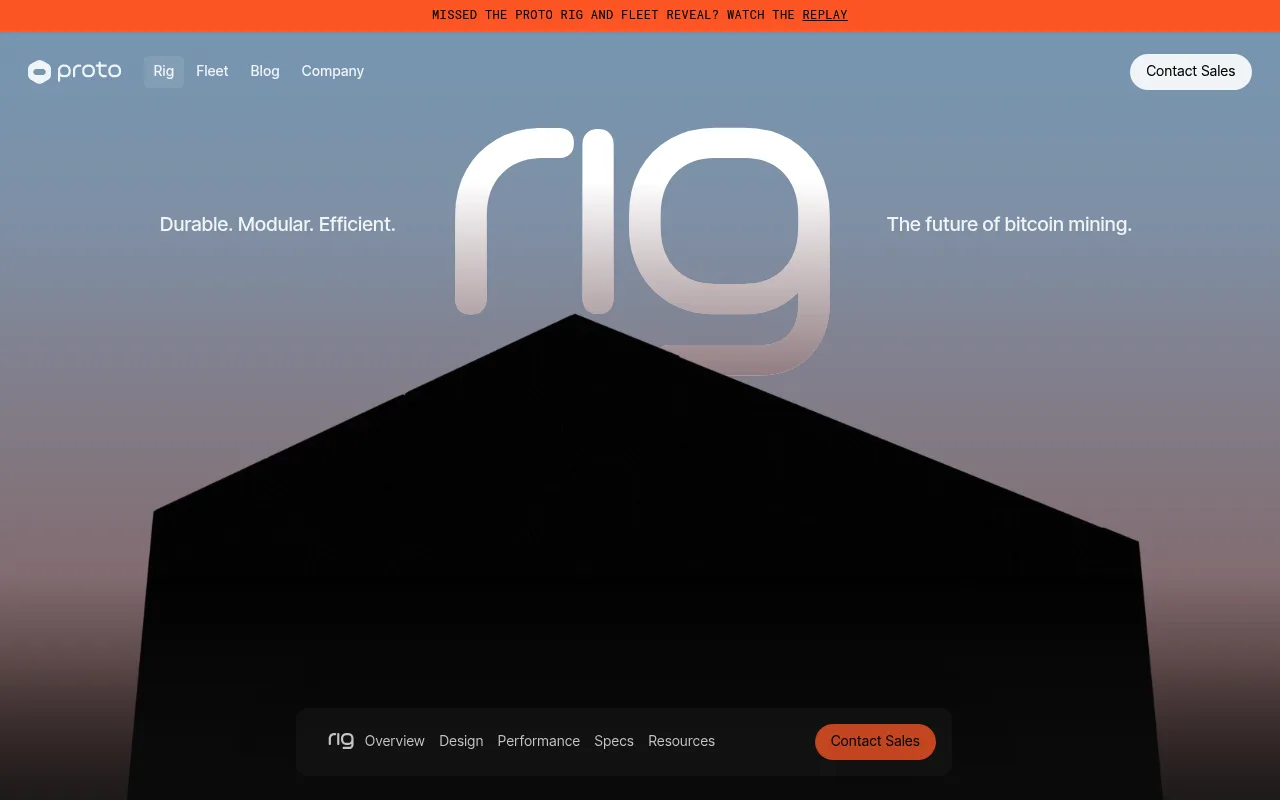Screen dimensions: 1280x800
Task: Click the large rig hero wordmark
Action: [x=642, y=251]
